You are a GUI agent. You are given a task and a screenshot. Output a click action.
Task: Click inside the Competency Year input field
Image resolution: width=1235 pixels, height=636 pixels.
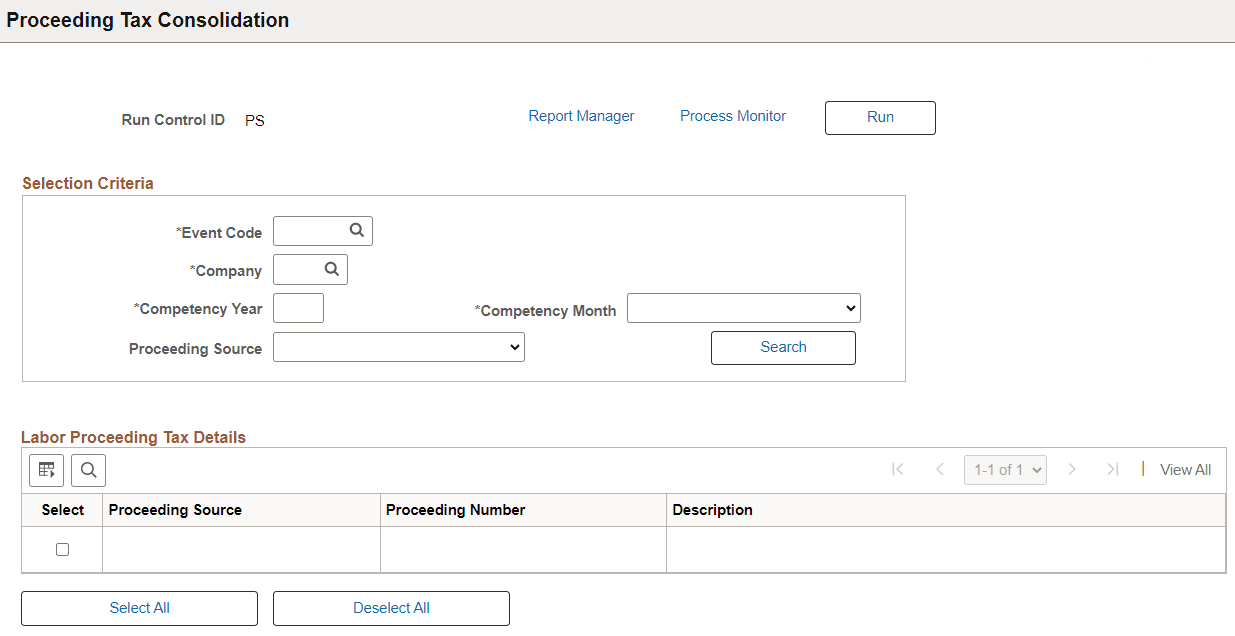click(x=298, y=308)
